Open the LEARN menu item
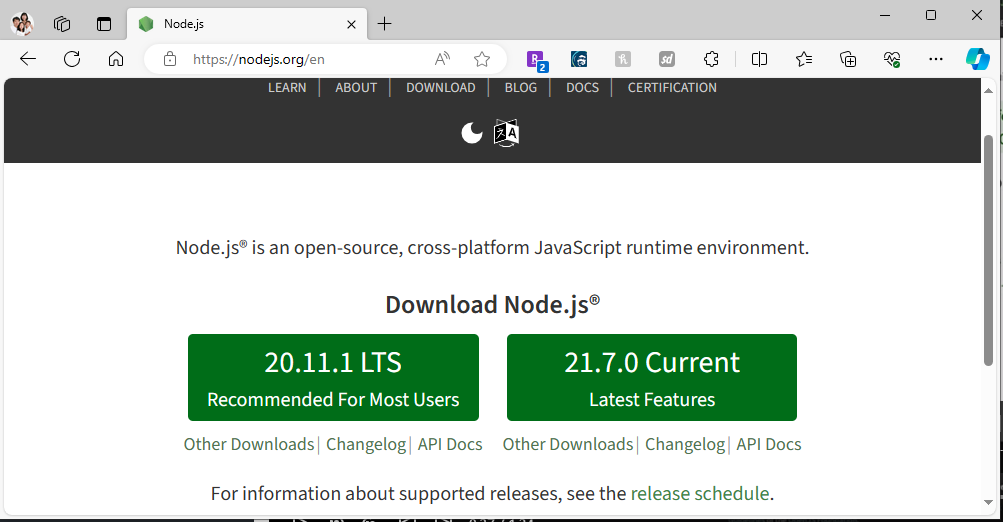The width and height of the screenshot is (1003, 522). (x=287, y=88)
